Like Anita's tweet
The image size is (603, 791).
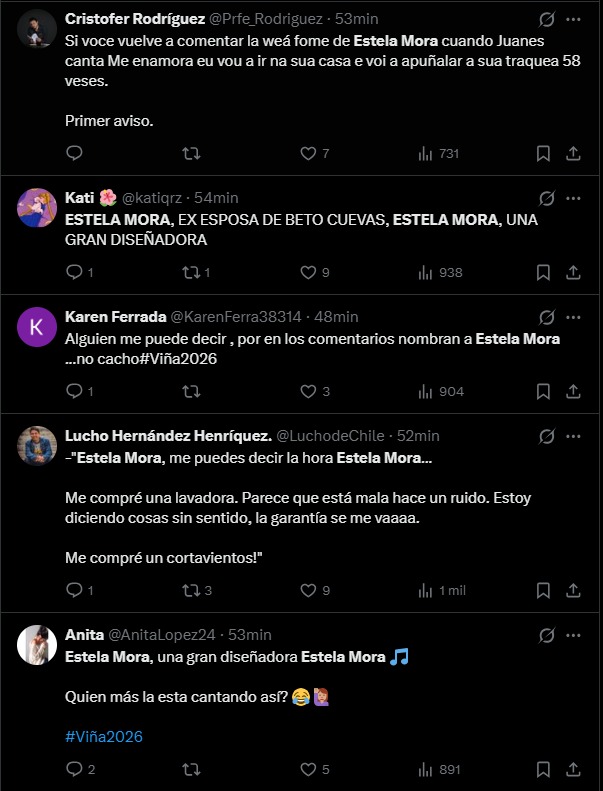click(x=309, y=769)
